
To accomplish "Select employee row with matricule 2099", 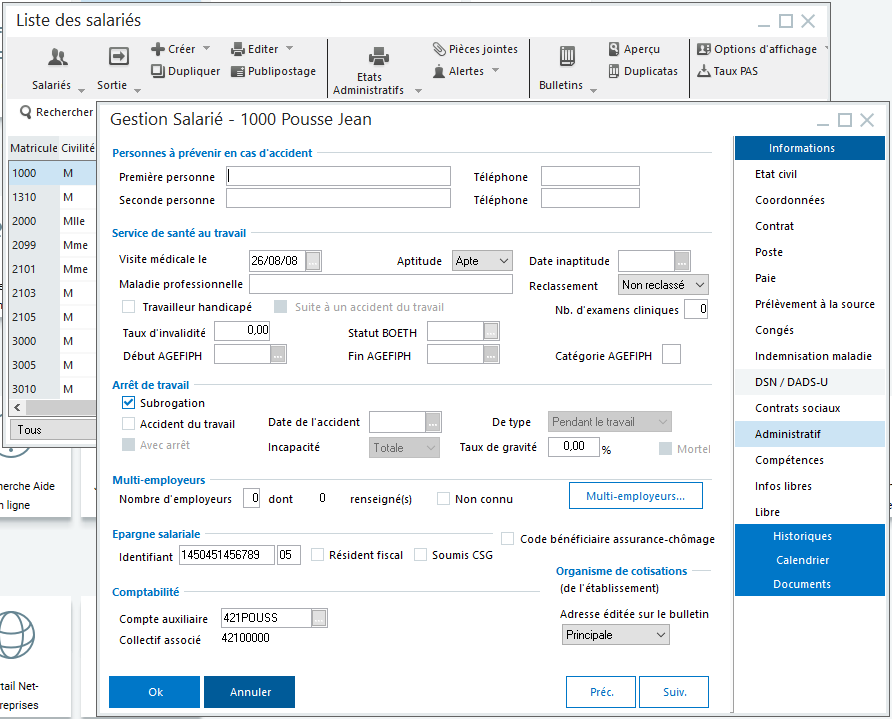I will pyautogui.click(x=24, y=245).
